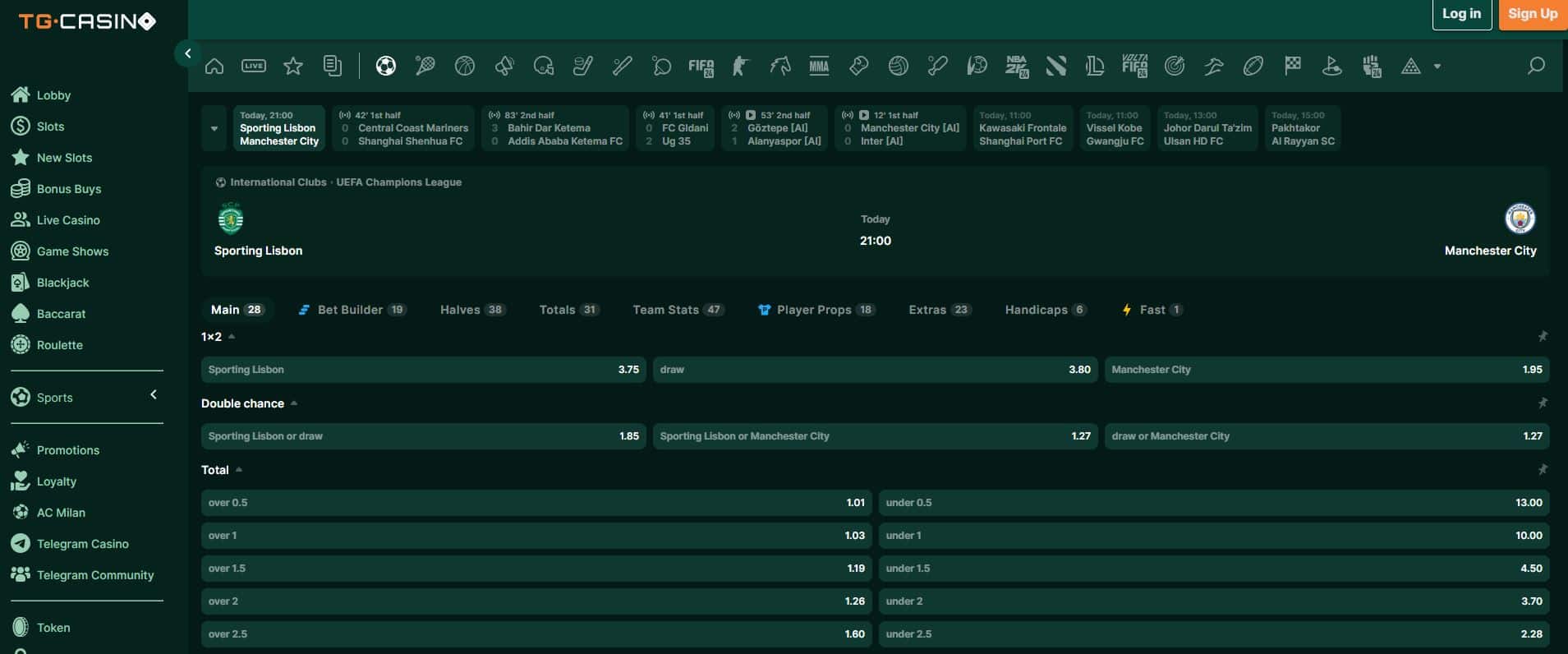The height and width of the screenshot is (654, 1568).
Task: Switch to the Fast tab
Action: pos(1152,310)
